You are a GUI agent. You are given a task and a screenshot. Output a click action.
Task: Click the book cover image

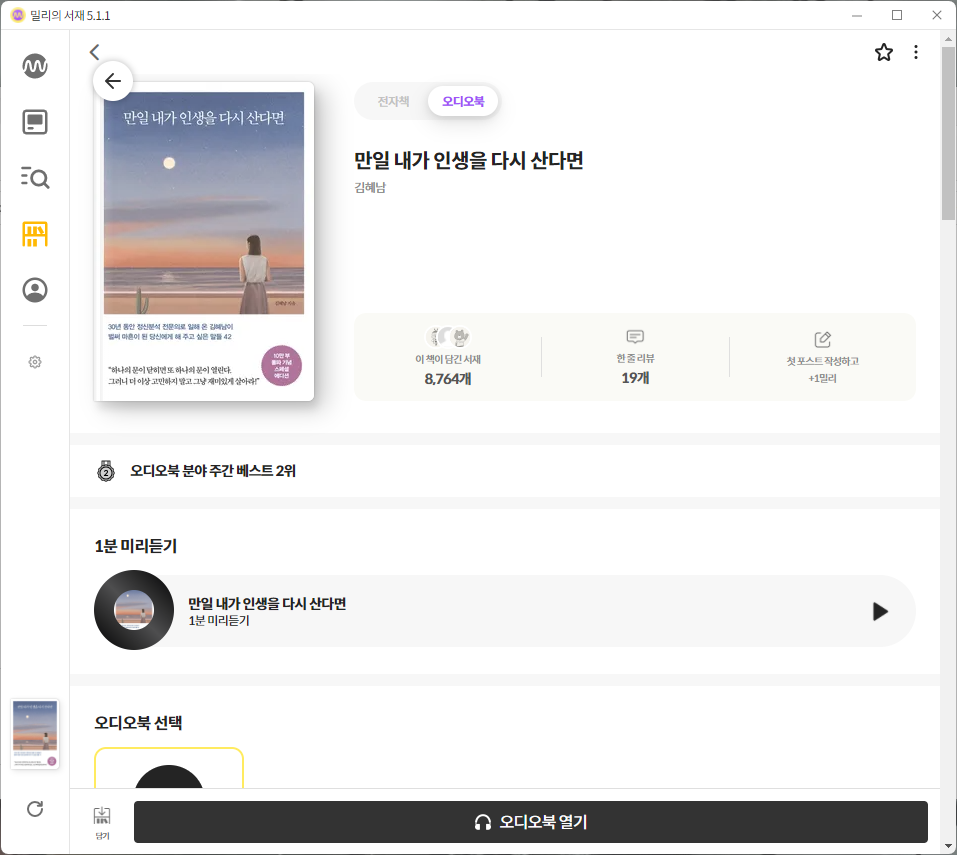point(204,242)
